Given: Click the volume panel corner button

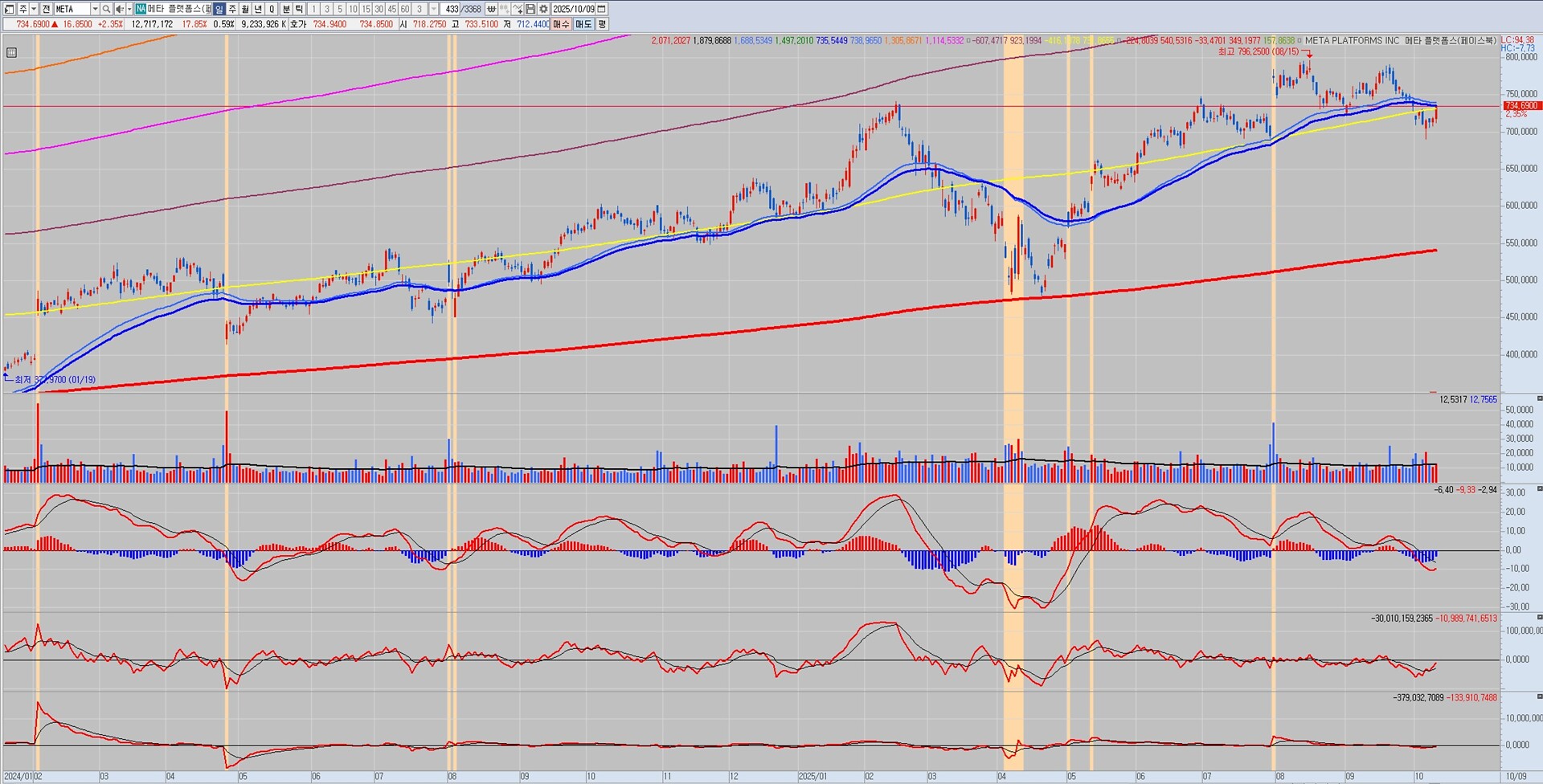Looking at the screenshot, I should pos(1540,398).
